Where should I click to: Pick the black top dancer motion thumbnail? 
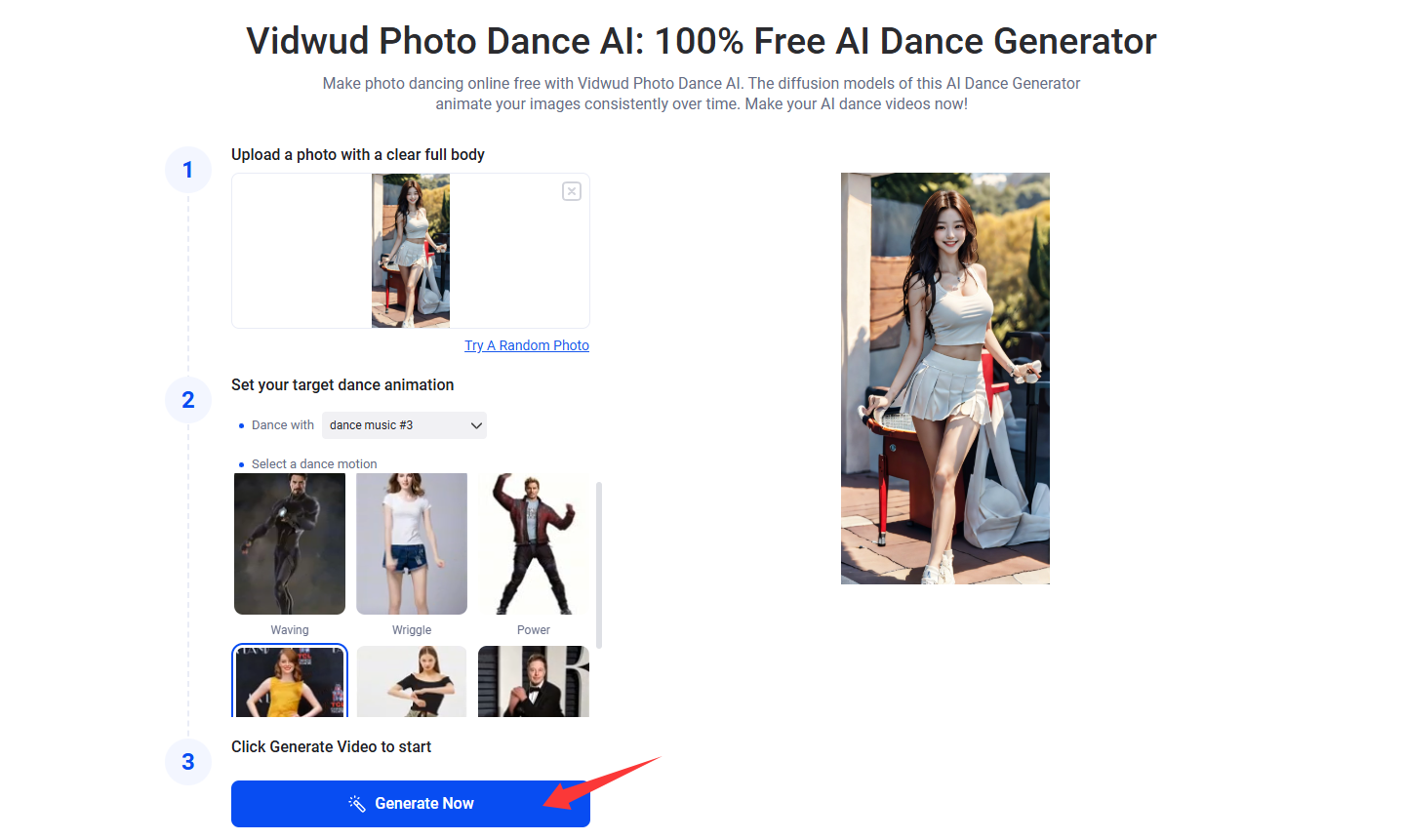pos(412,681)
